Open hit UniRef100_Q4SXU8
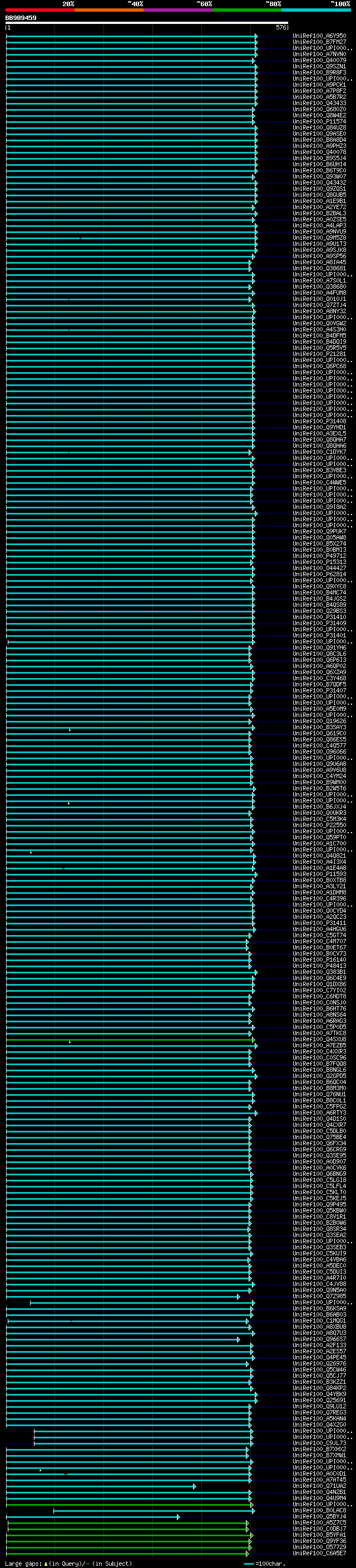The height and width of the screenshot is (1568, 356). tap(319, 1040)
